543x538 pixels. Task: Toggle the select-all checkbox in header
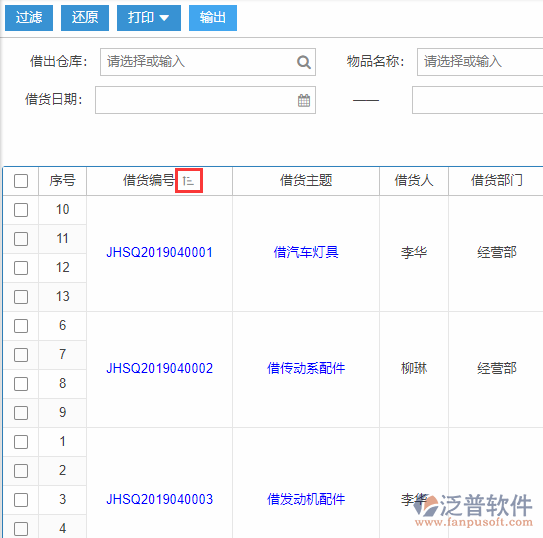point(21,181)
